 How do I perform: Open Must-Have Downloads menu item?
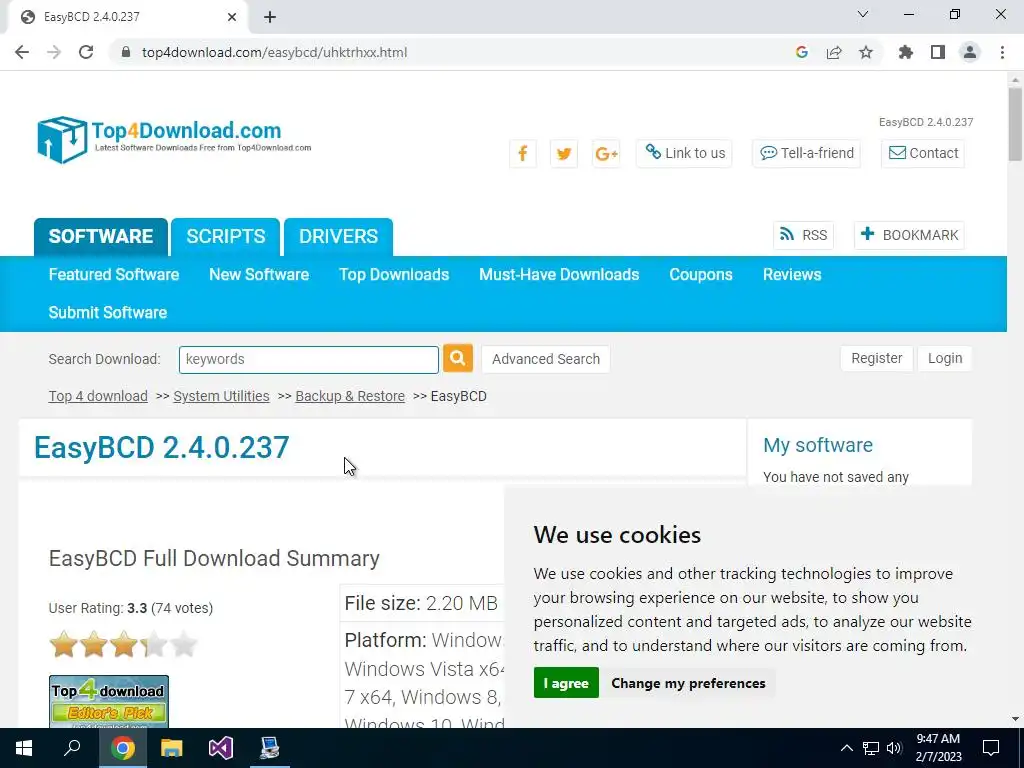tap(559, 274)
